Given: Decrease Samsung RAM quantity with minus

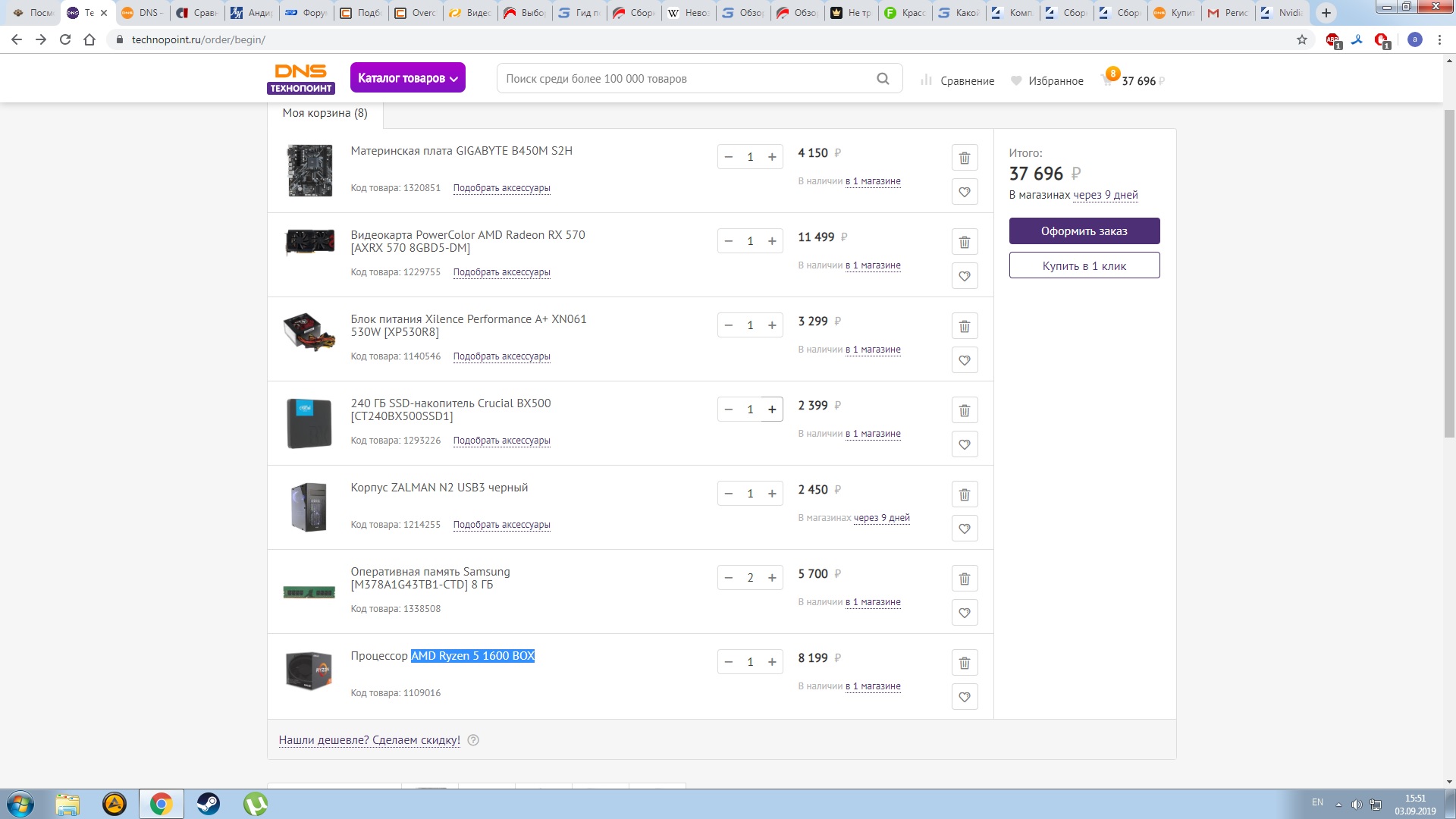Looking at the screenshot, I should (x=729, y=578).
